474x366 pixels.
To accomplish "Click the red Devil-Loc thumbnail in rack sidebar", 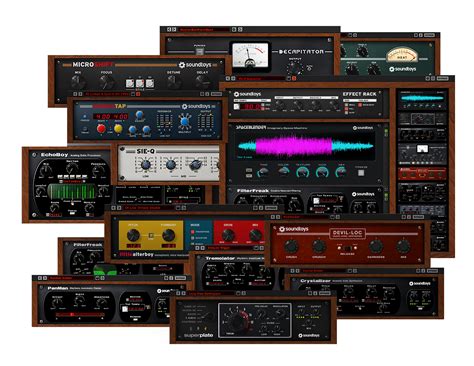I will tap(422, 173).
